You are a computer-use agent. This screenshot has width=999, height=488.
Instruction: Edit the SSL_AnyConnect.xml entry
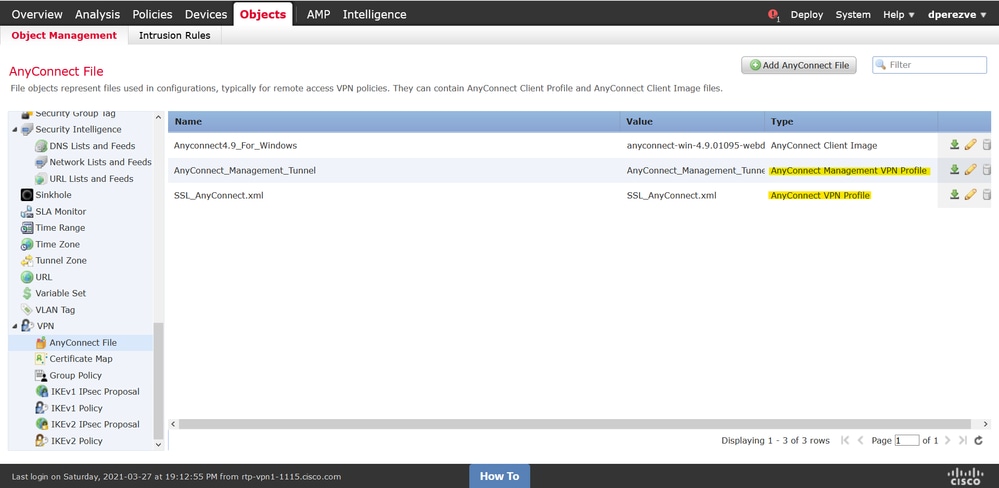point(970,194)
